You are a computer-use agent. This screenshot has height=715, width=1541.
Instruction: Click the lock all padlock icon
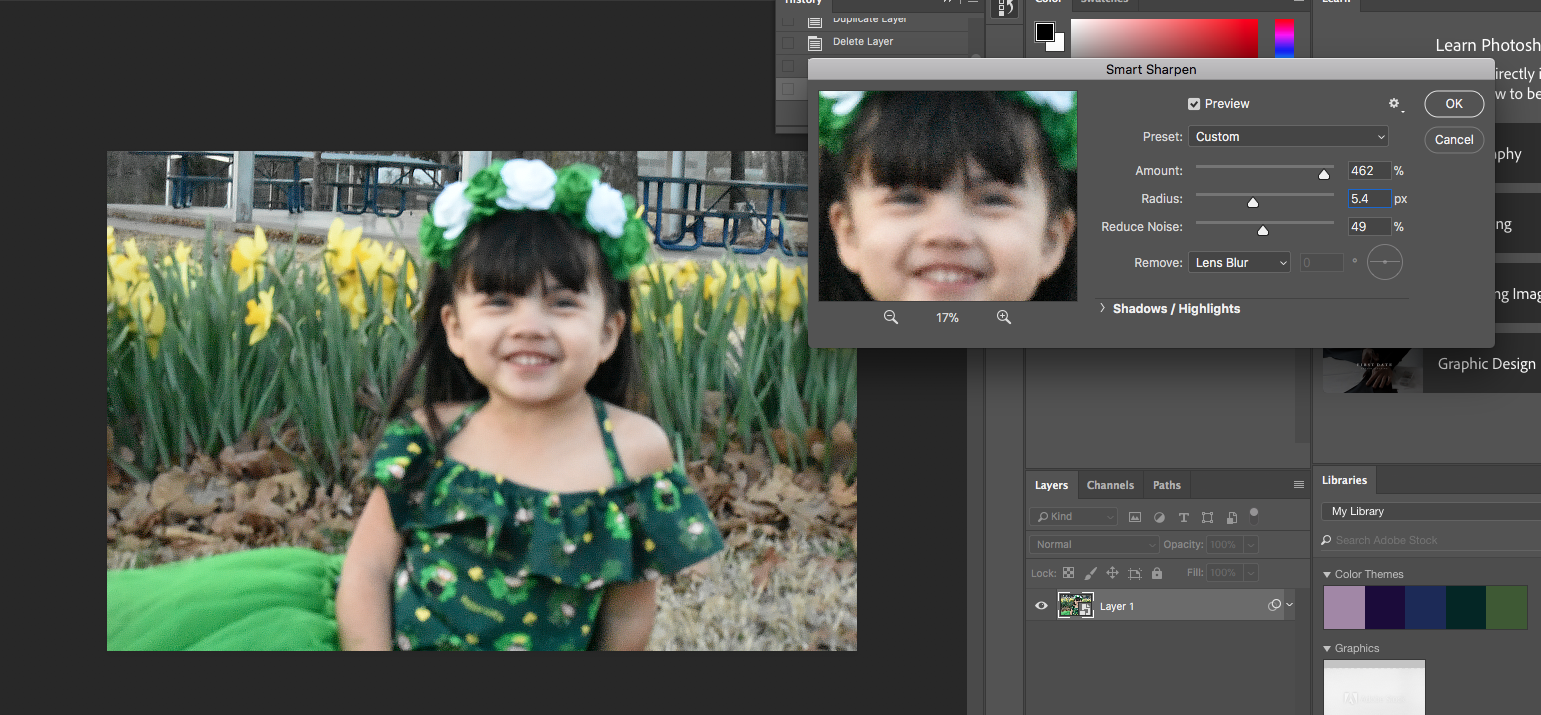click(x=1157, y=573)
